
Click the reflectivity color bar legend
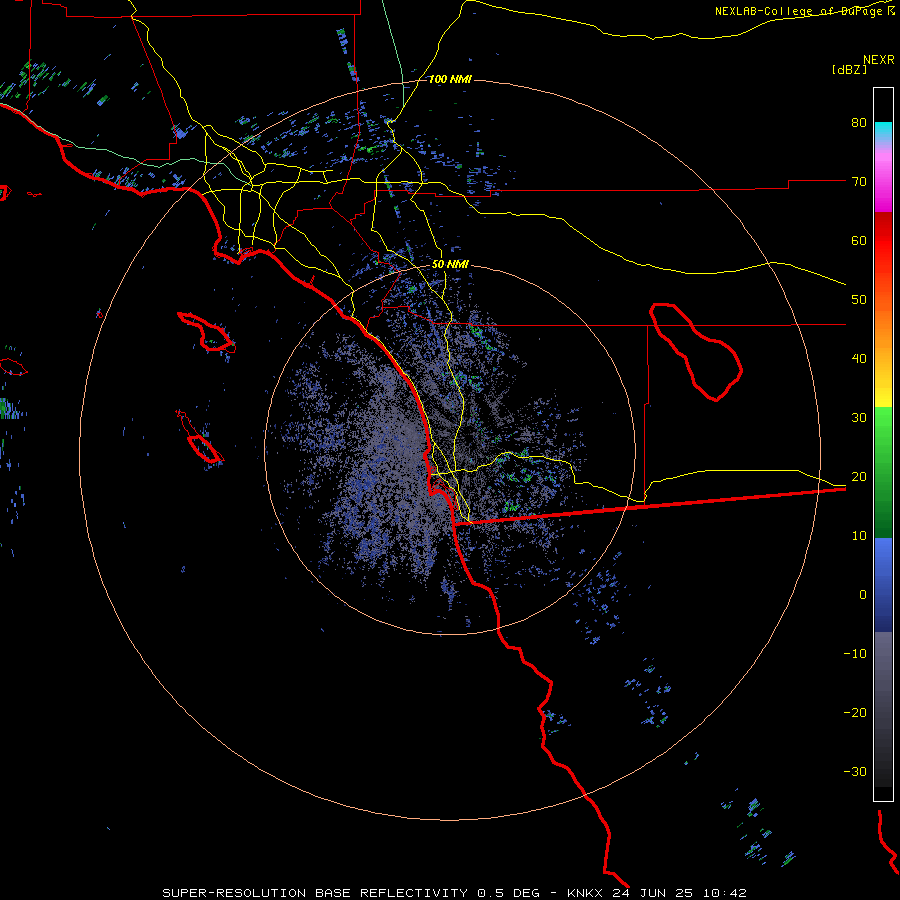coord(883,444)
